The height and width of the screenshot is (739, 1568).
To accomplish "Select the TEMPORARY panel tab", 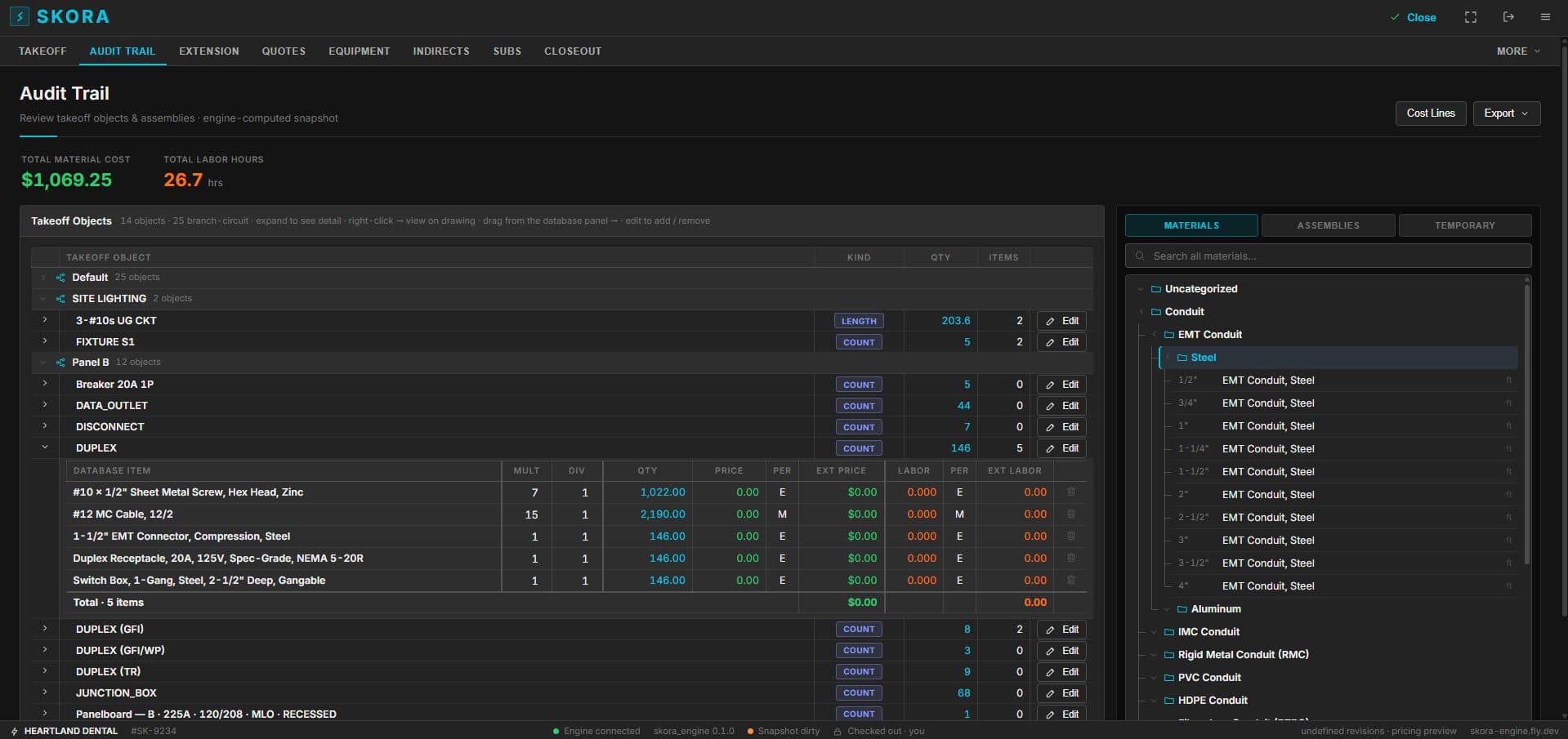I will (1465, 225).
